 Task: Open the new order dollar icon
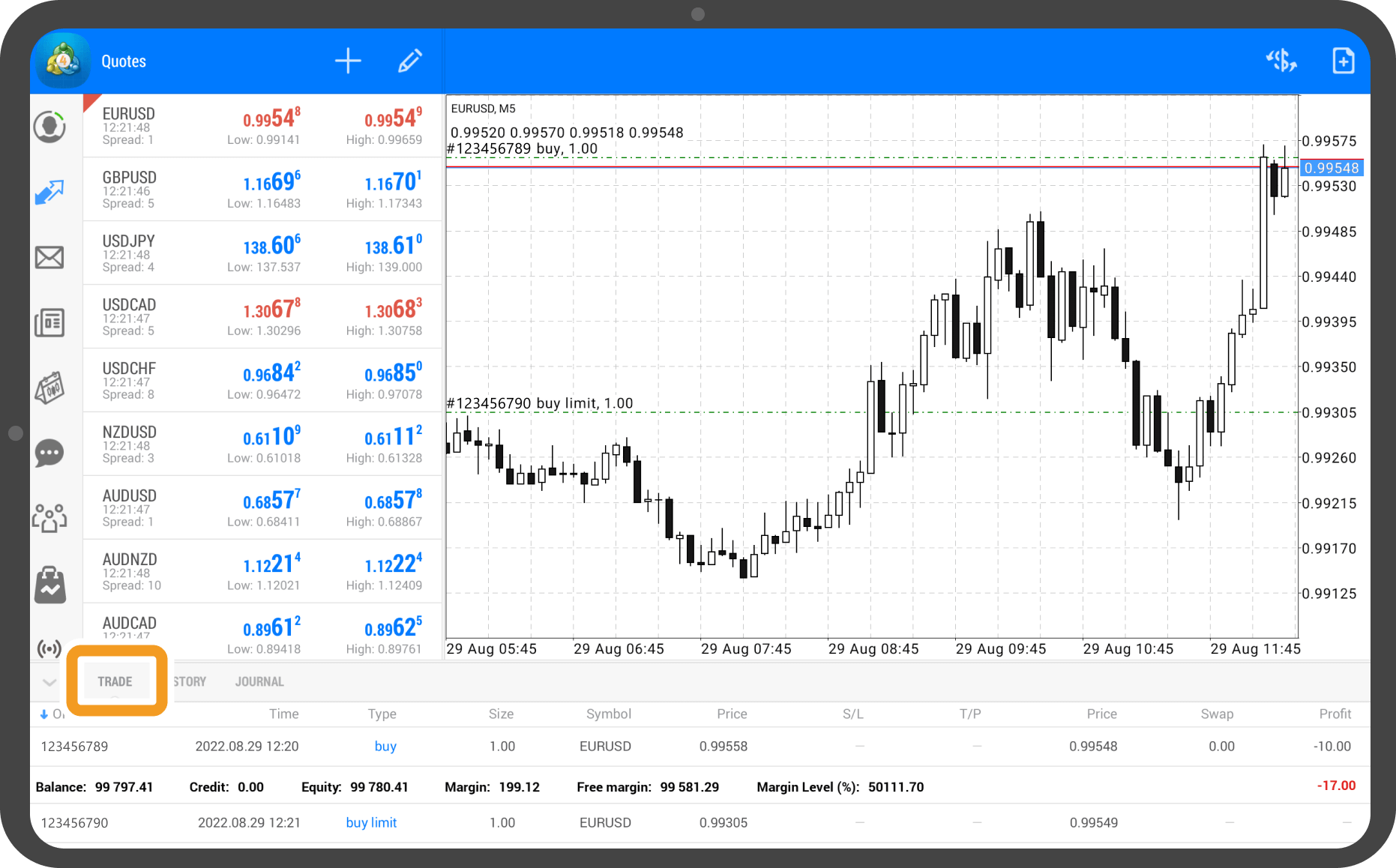pos(1281,61)
